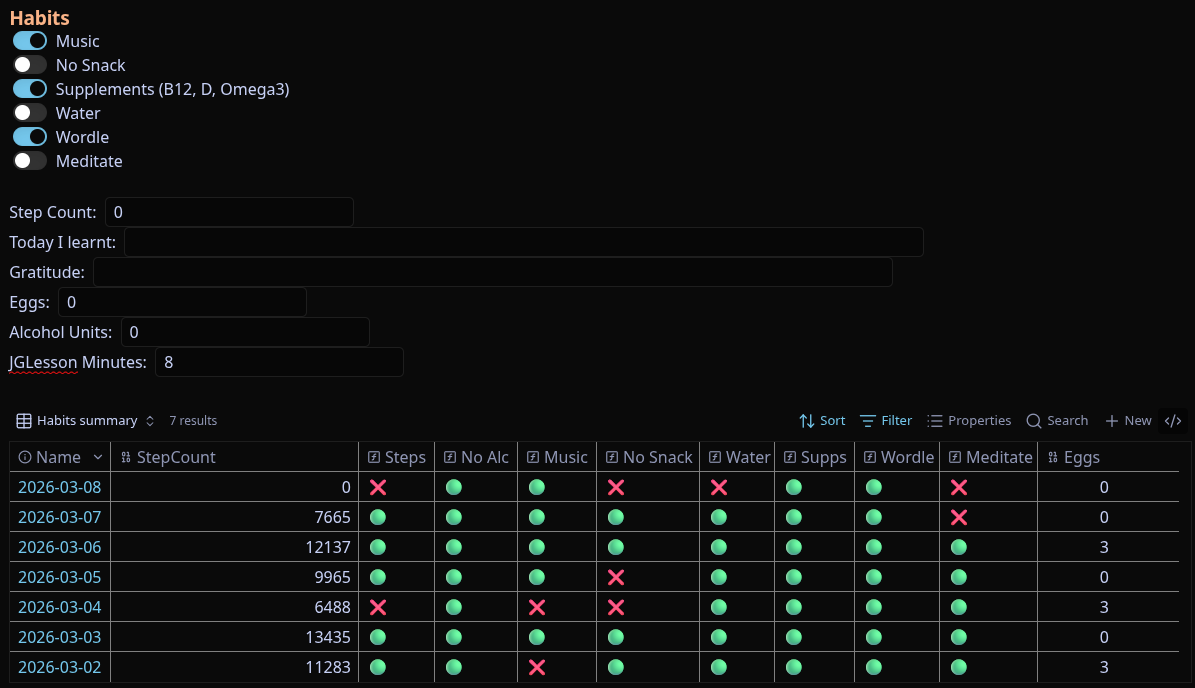Click the Name column info icon
This screenshot has width=1195, height=688.
(x=25, y=457)
